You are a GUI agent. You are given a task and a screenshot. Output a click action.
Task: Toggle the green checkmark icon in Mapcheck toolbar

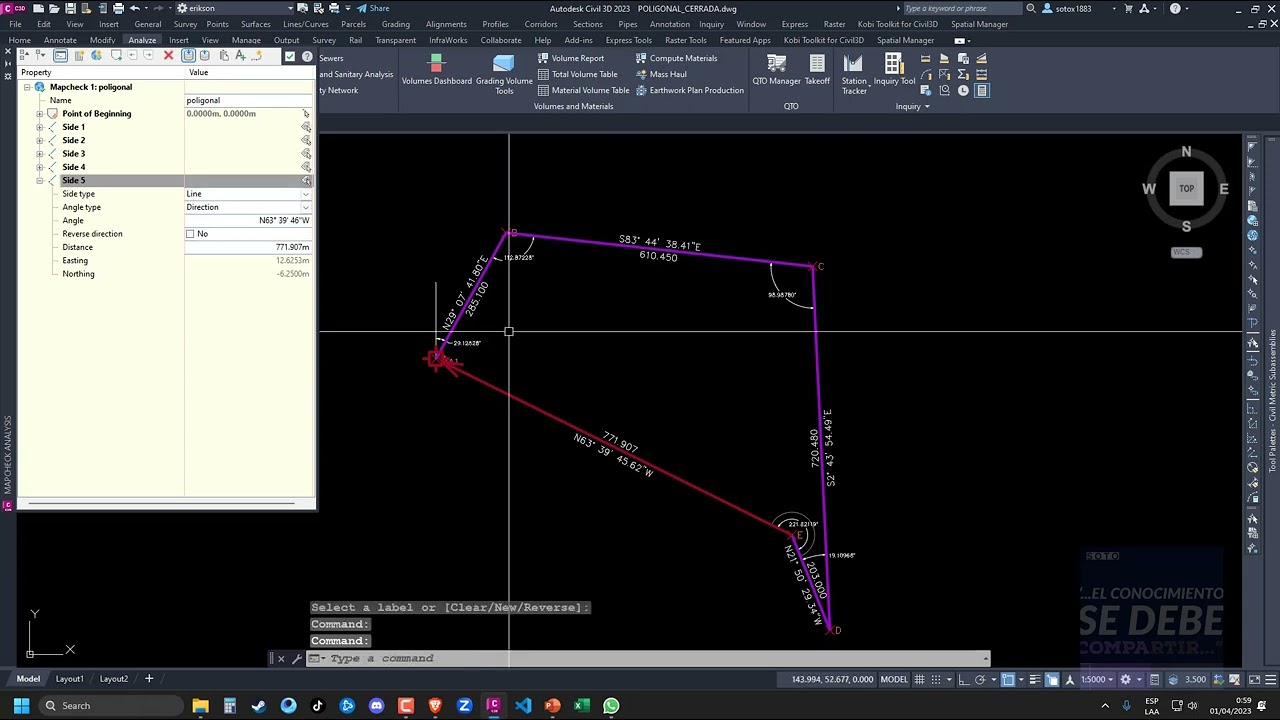[x=290, y=56]
